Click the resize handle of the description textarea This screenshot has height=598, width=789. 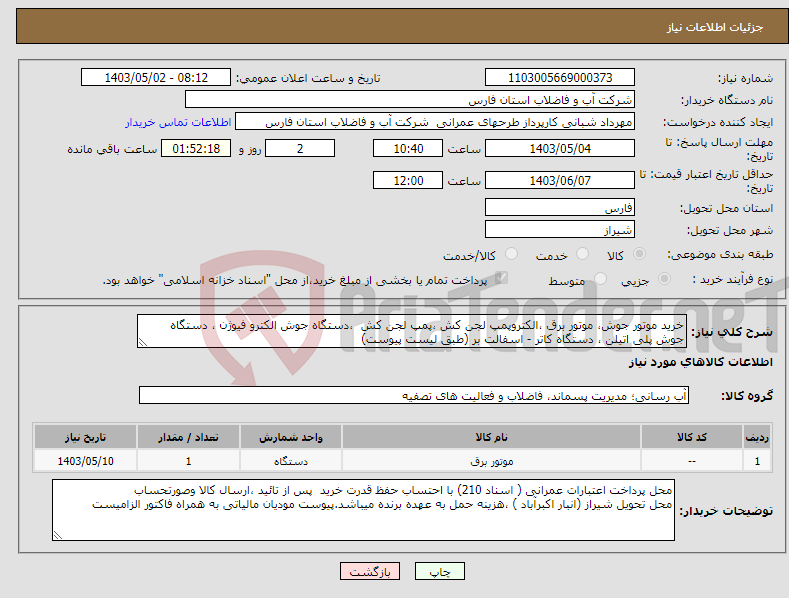click(143, 343)
